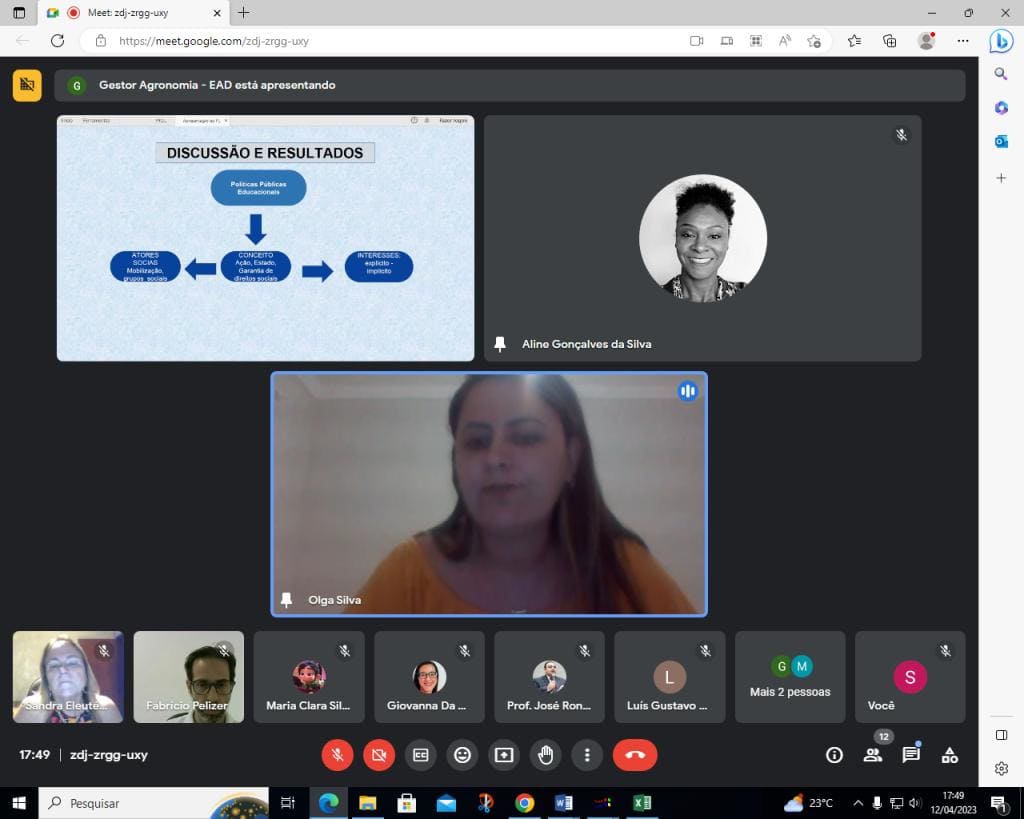Click the Aline Gonçalves da Silva tile
Screen dimensions: 1024x819
click(703, 238)
